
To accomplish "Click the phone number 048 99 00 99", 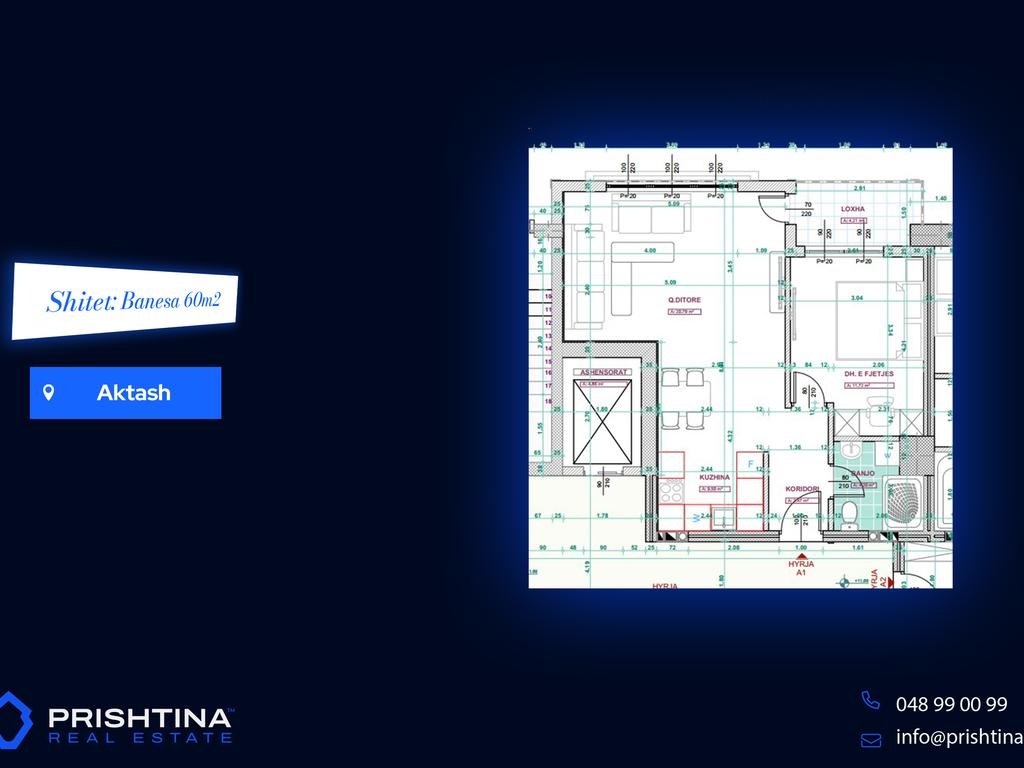I will [951, 704].
